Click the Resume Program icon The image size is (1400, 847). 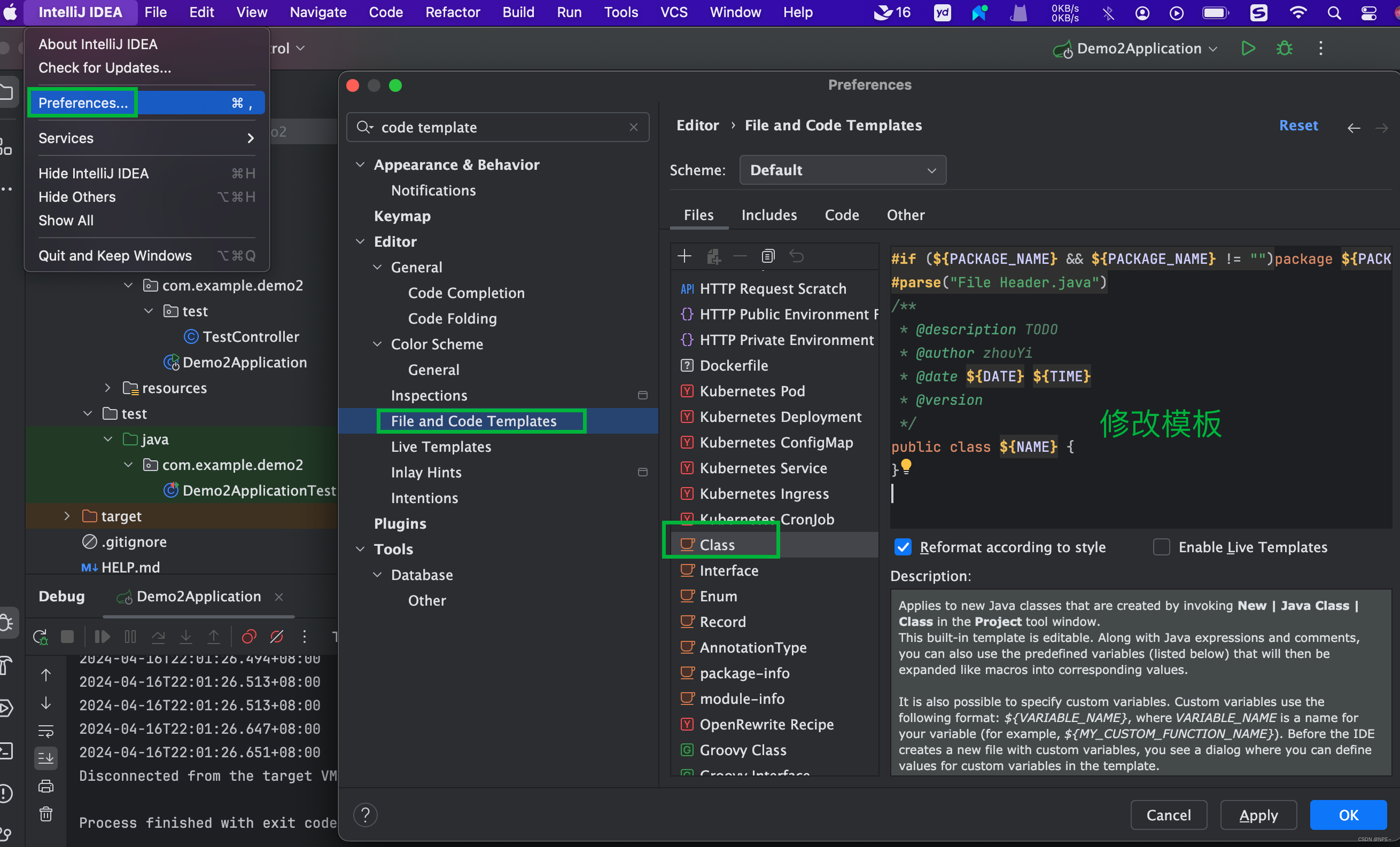click(x=102, y=637)
